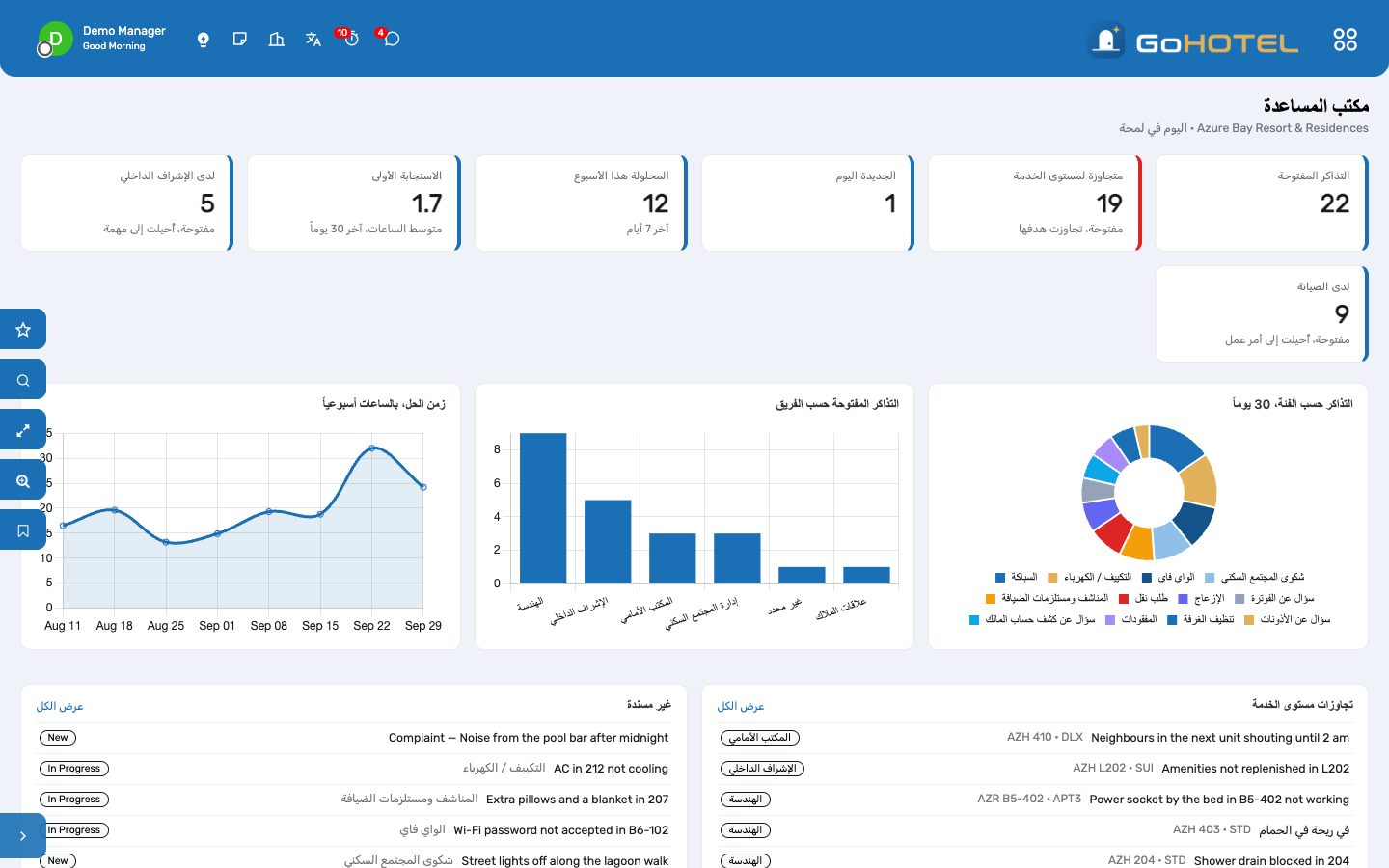1389x868 pixels.
Task: Click the zoom-in magnifier side button
Action: click(23, 480)
